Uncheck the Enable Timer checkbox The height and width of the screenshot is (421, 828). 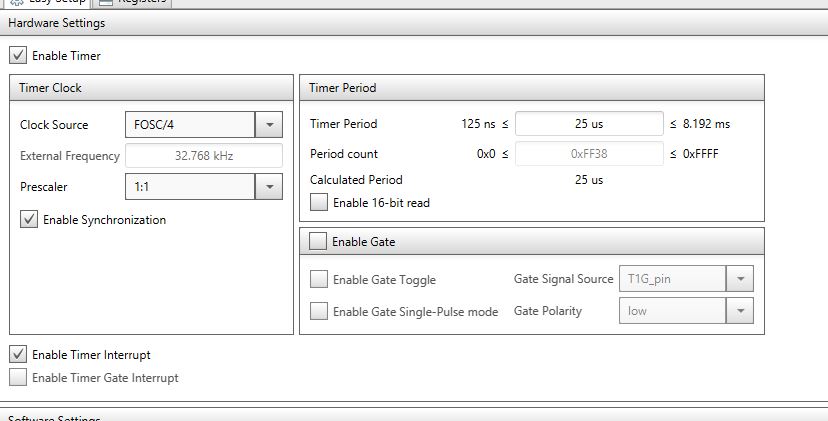click(18, 55)
